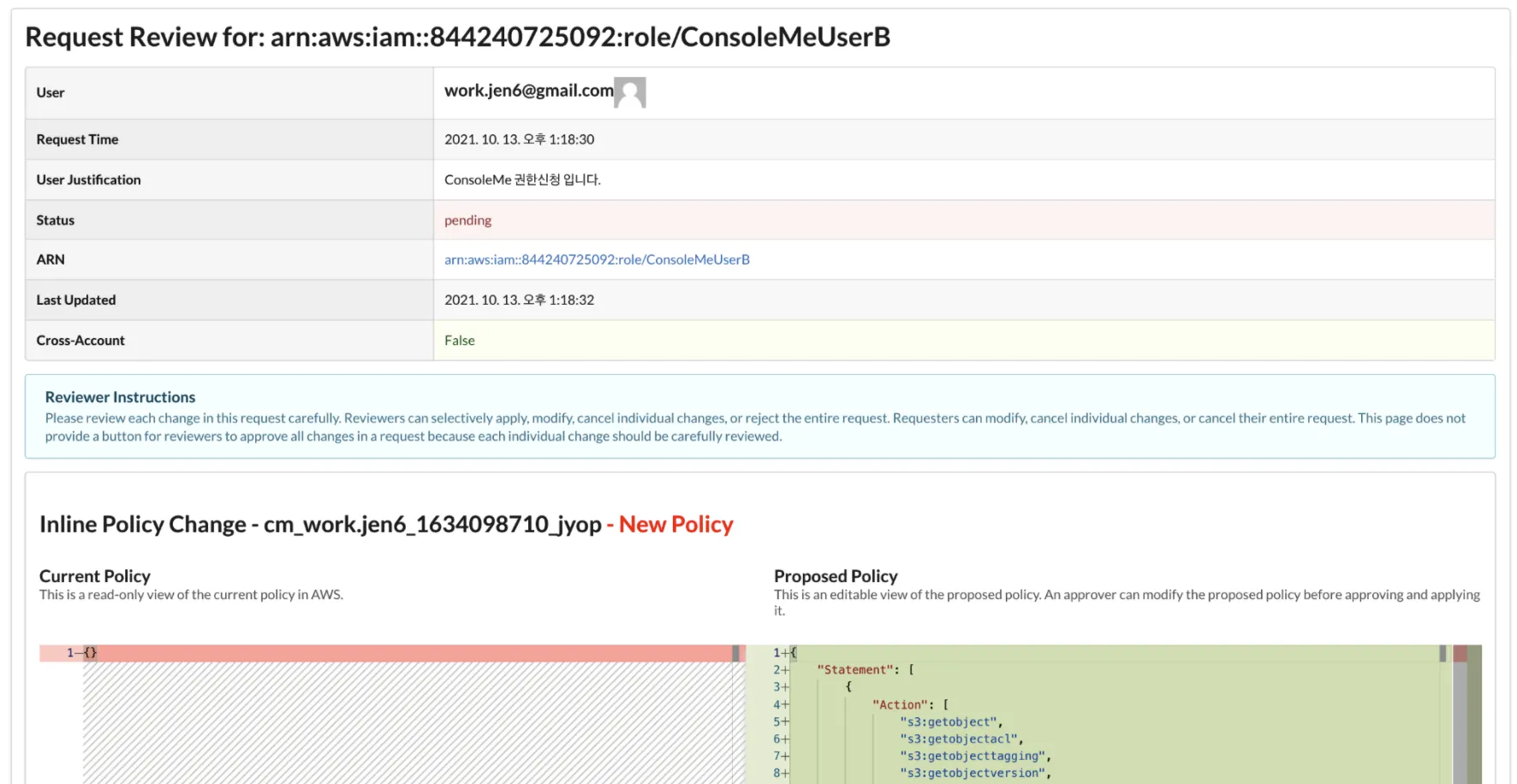The height and width of the screenshot is (784, 1517).
Task: Place cursor on the "Statement" line in the proposed policy
Action: [866, 670]
